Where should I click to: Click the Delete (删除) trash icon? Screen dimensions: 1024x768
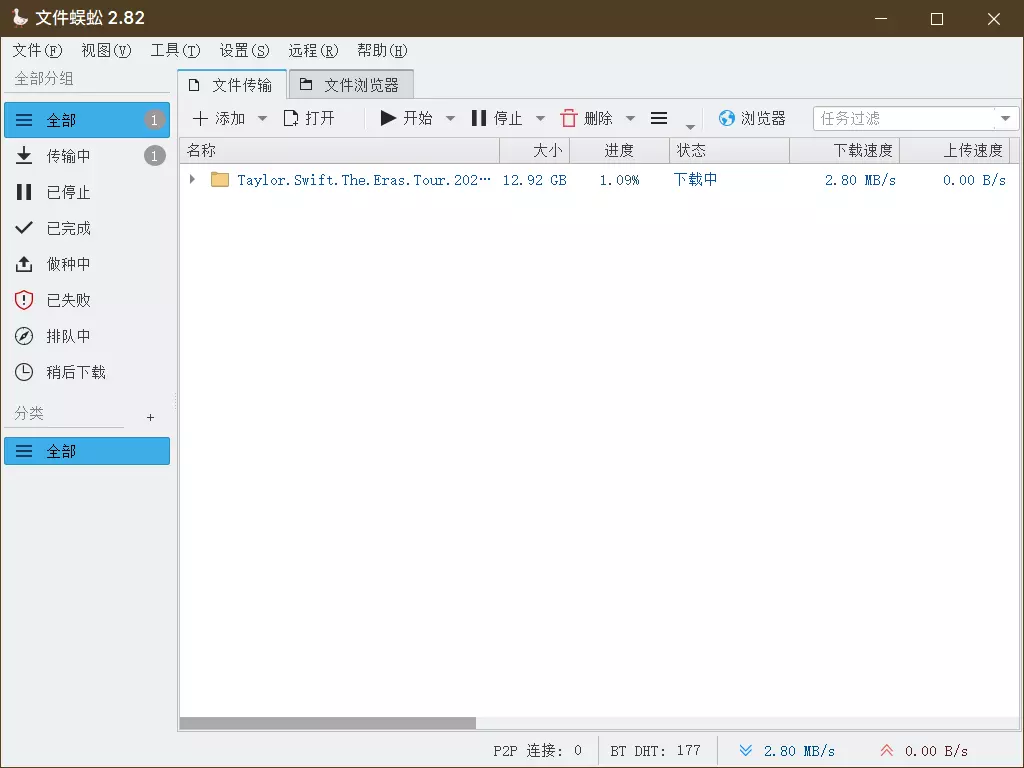point(569,119)
